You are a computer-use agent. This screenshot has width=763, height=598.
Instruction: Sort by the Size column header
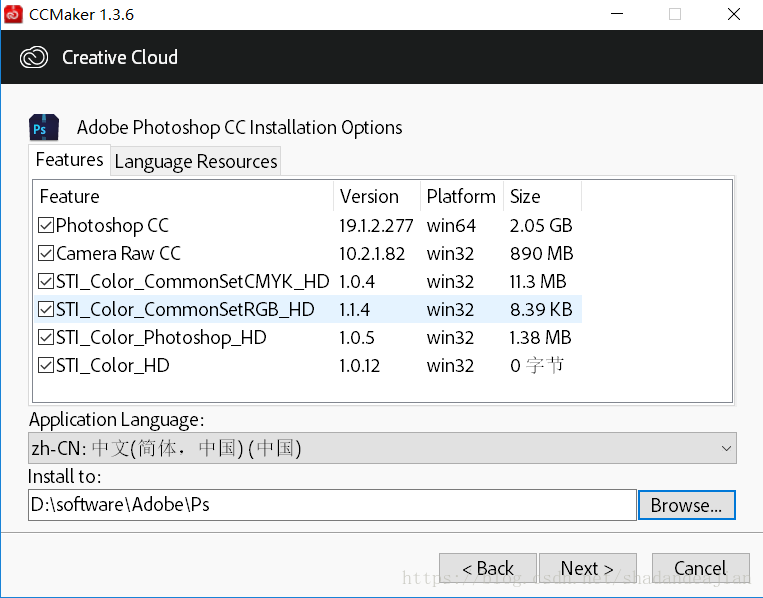(543, 196)
